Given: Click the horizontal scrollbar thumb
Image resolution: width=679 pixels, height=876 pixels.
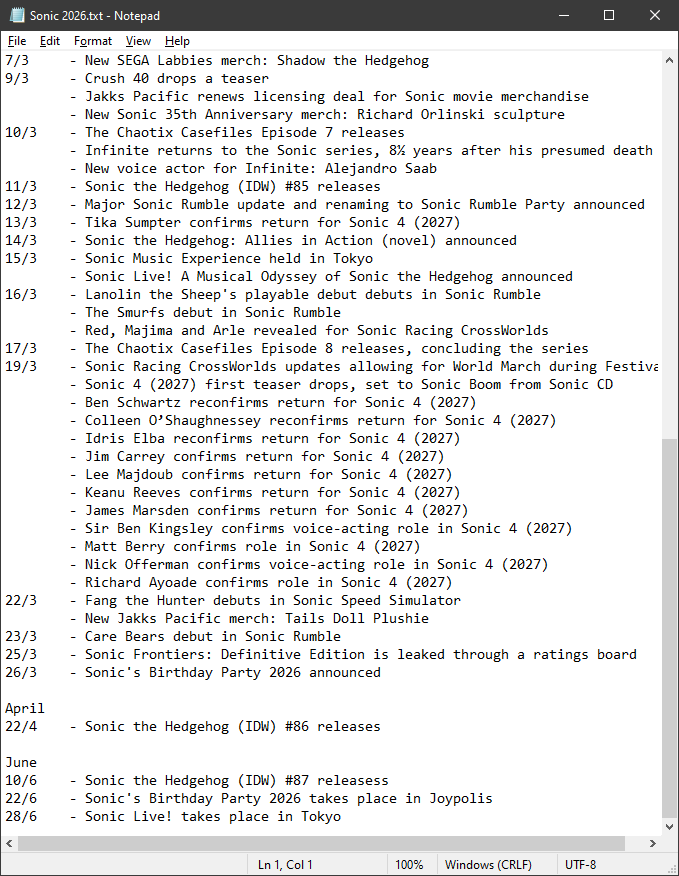Looking at the screenshot, I should click(321, 843).
